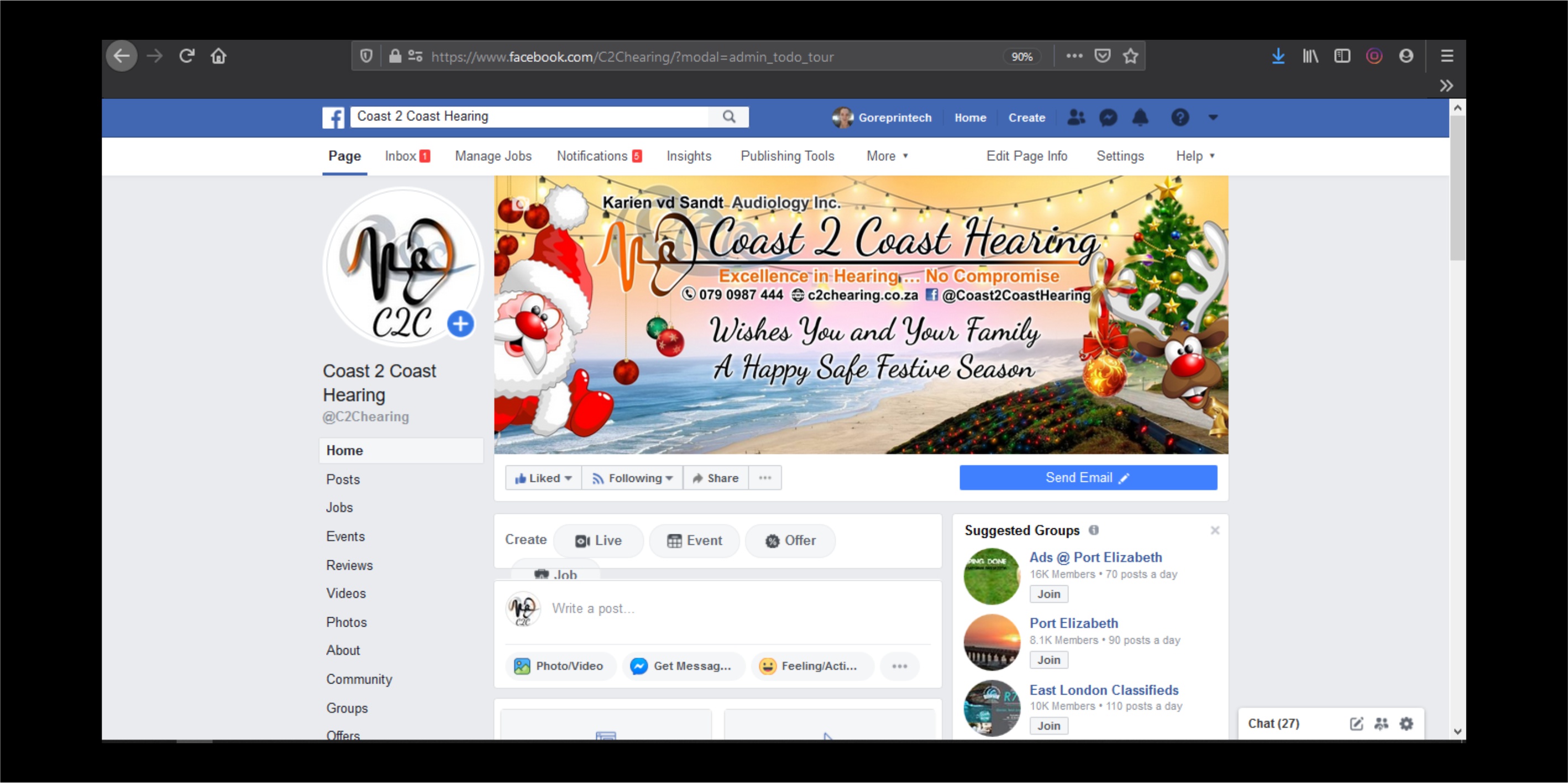Expand the Help dropdown menu
Viewport: 1568px width, 783px height.
[x=1195, y=156]
